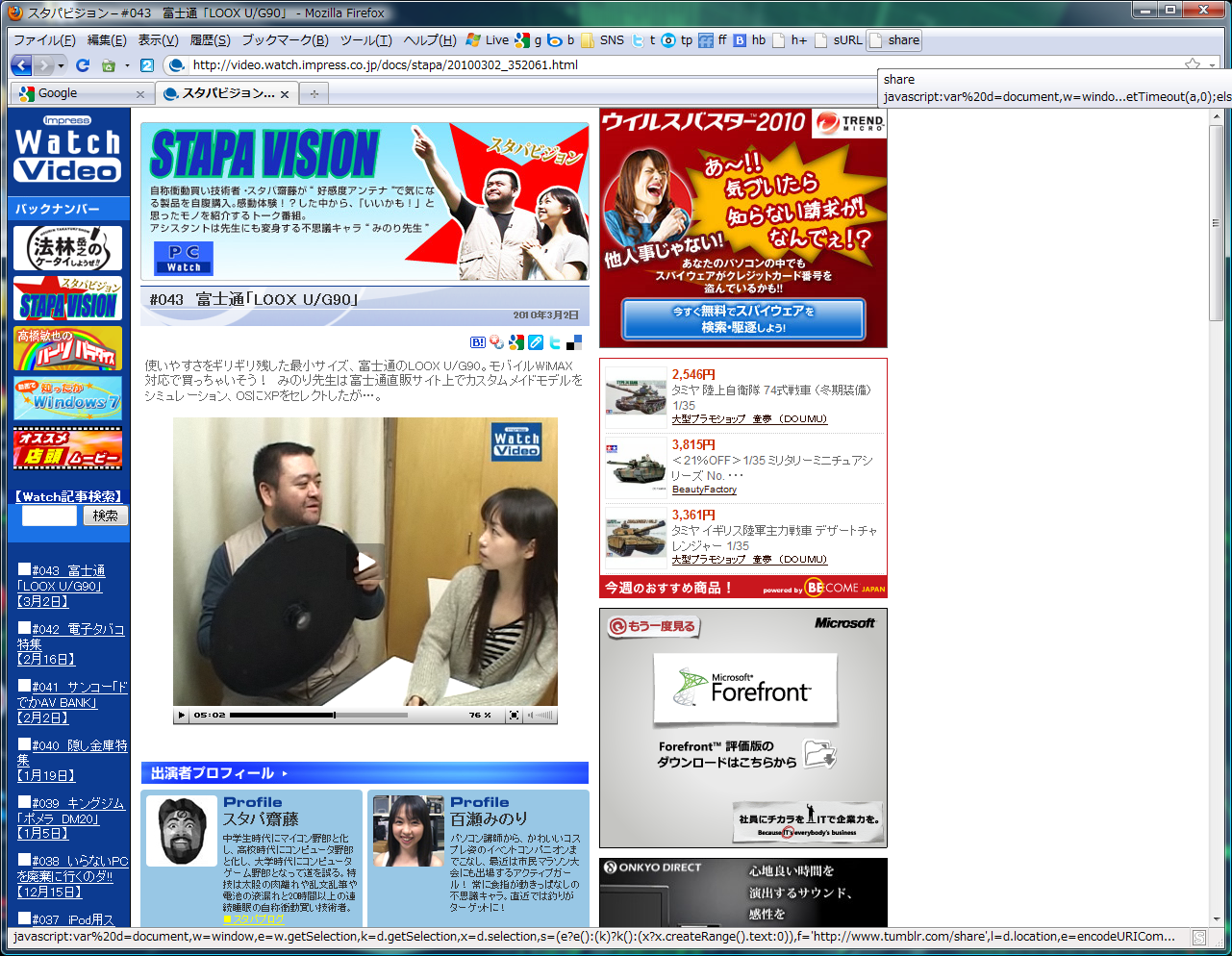Click the 'hb' Hatena bookmark
This screenshot has width=1232, height=956.
(x=750, y=40)
